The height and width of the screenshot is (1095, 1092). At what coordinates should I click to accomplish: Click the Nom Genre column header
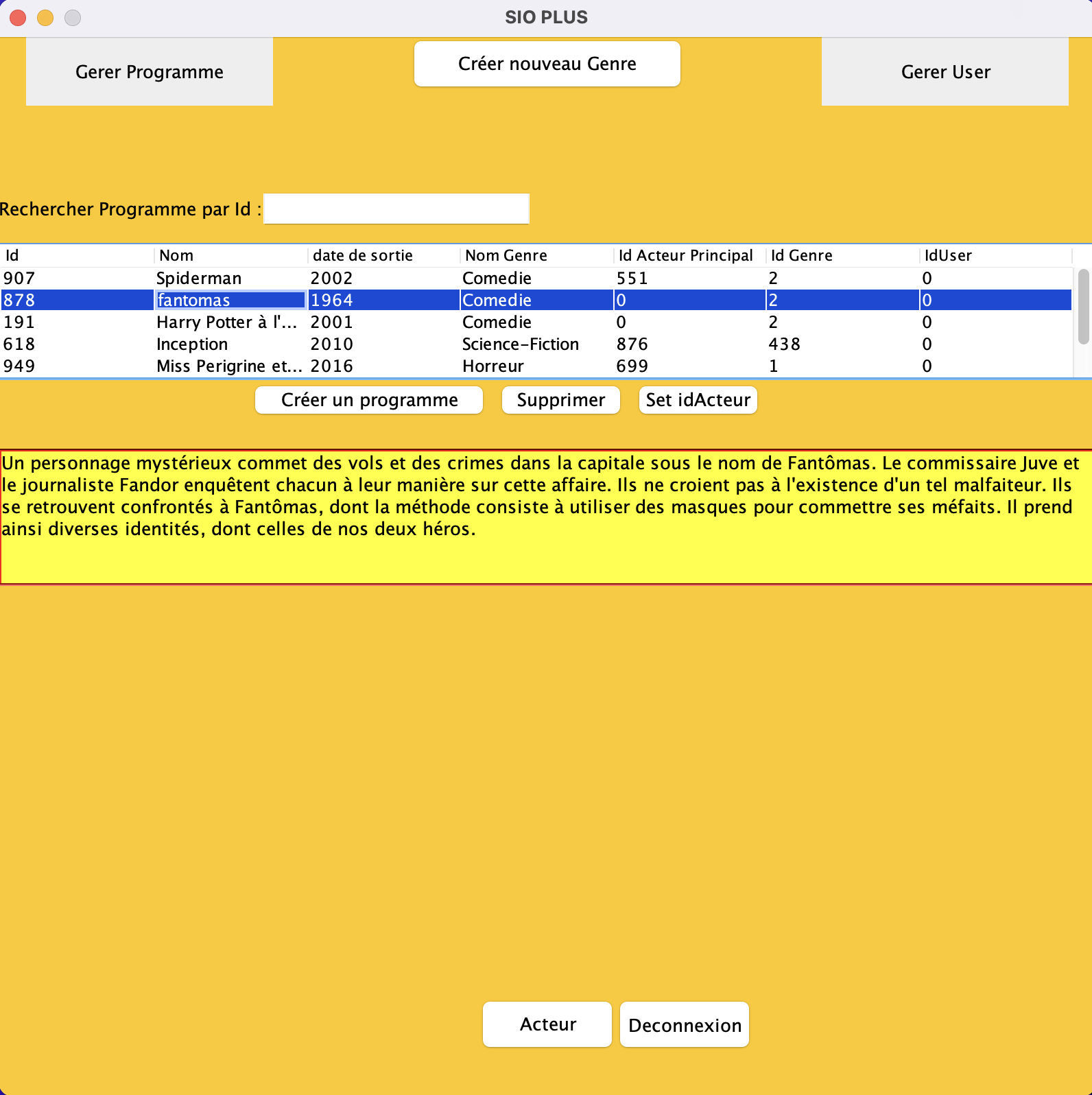(x=506, y=255)
